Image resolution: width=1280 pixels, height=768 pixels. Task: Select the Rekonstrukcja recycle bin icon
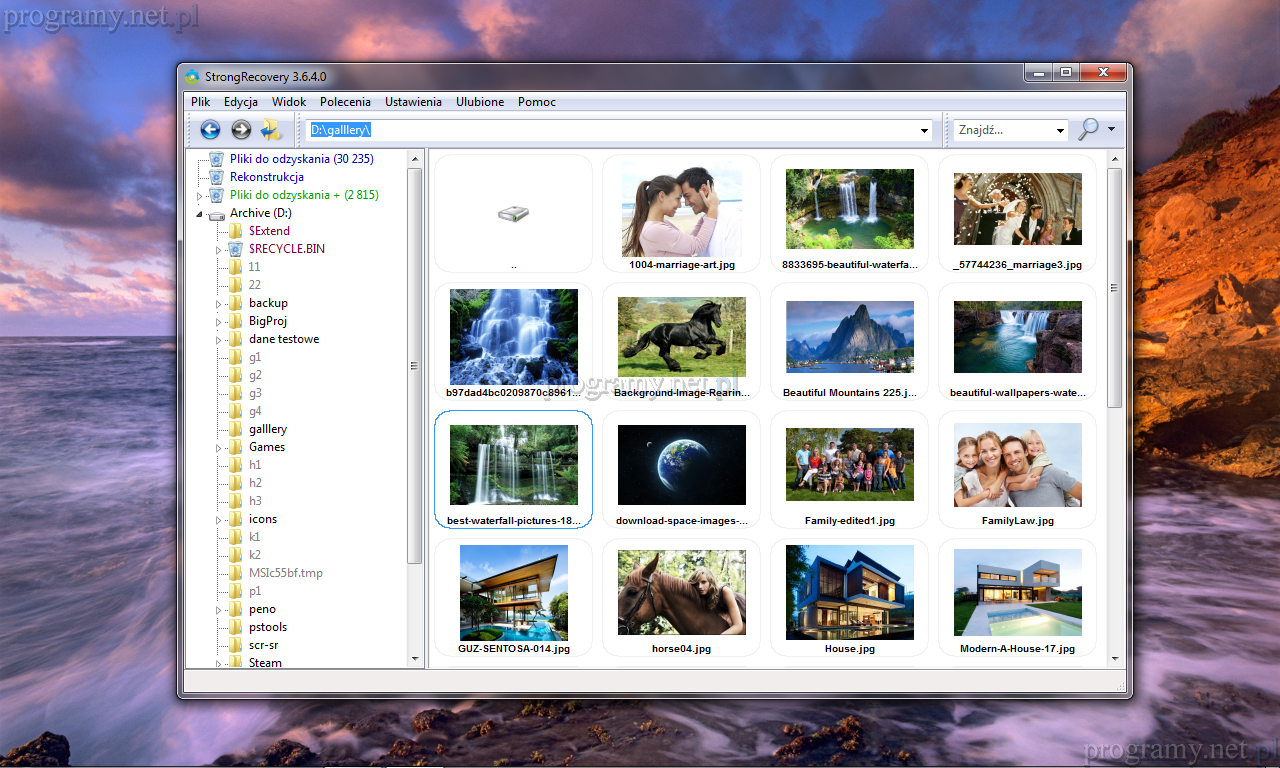point(216,177)
